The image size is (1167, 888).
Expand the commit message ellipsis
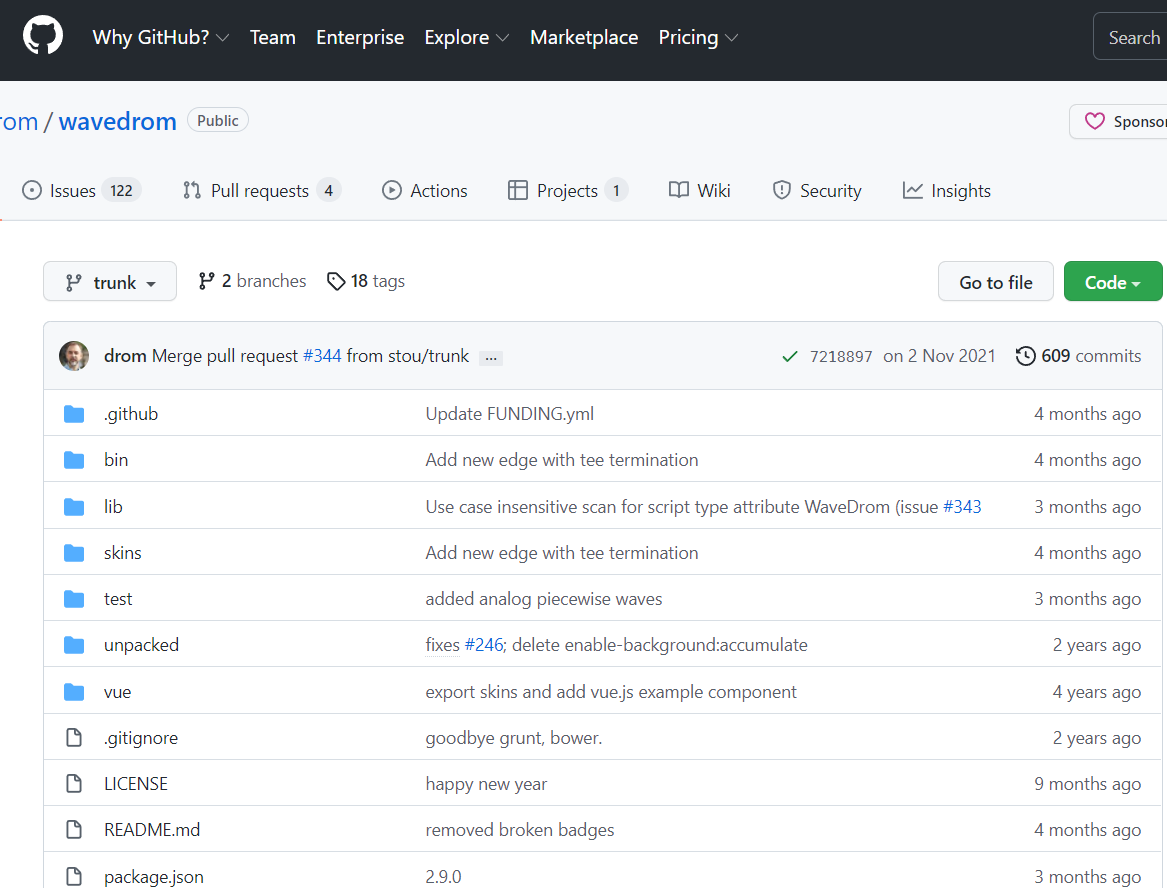point(490,357)
